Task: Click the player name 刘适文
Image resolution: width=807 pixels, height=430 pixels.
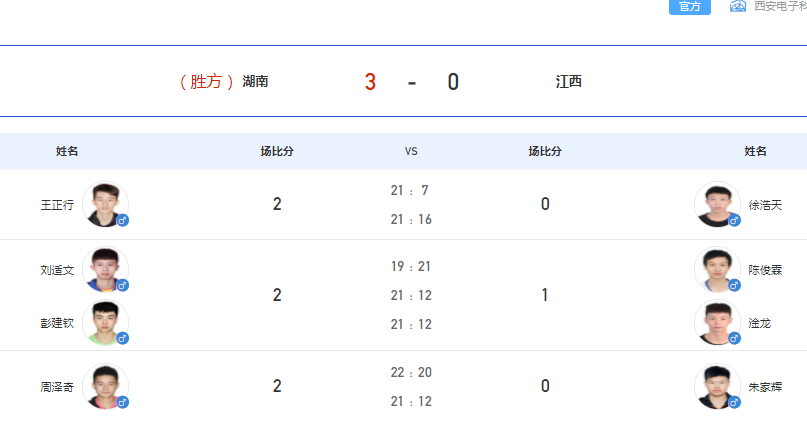Action: (57, 270)
